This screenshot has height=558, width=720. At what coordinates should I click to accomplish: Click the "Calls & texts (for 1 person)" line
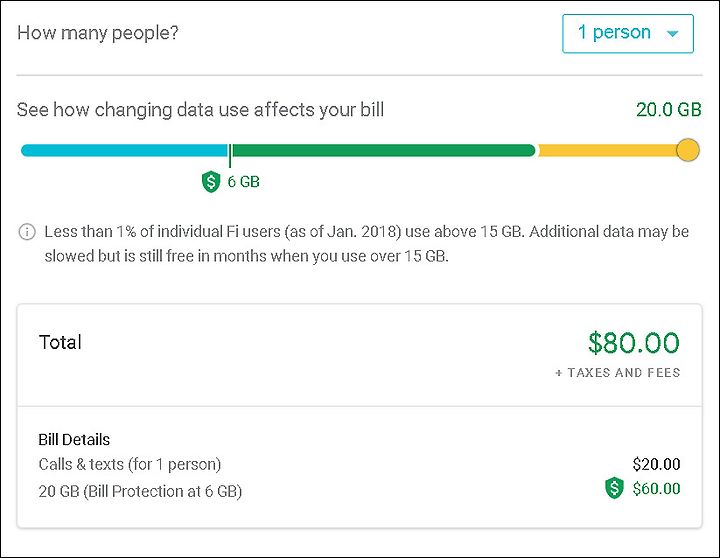tap(130, 464)
